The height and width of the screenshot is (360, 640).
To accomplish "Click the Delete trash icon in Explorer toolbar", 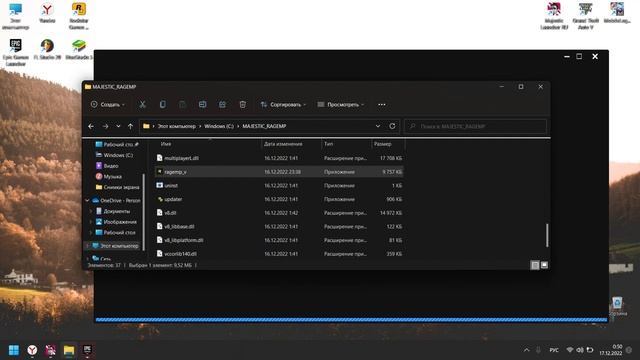I will coord(242,104).
